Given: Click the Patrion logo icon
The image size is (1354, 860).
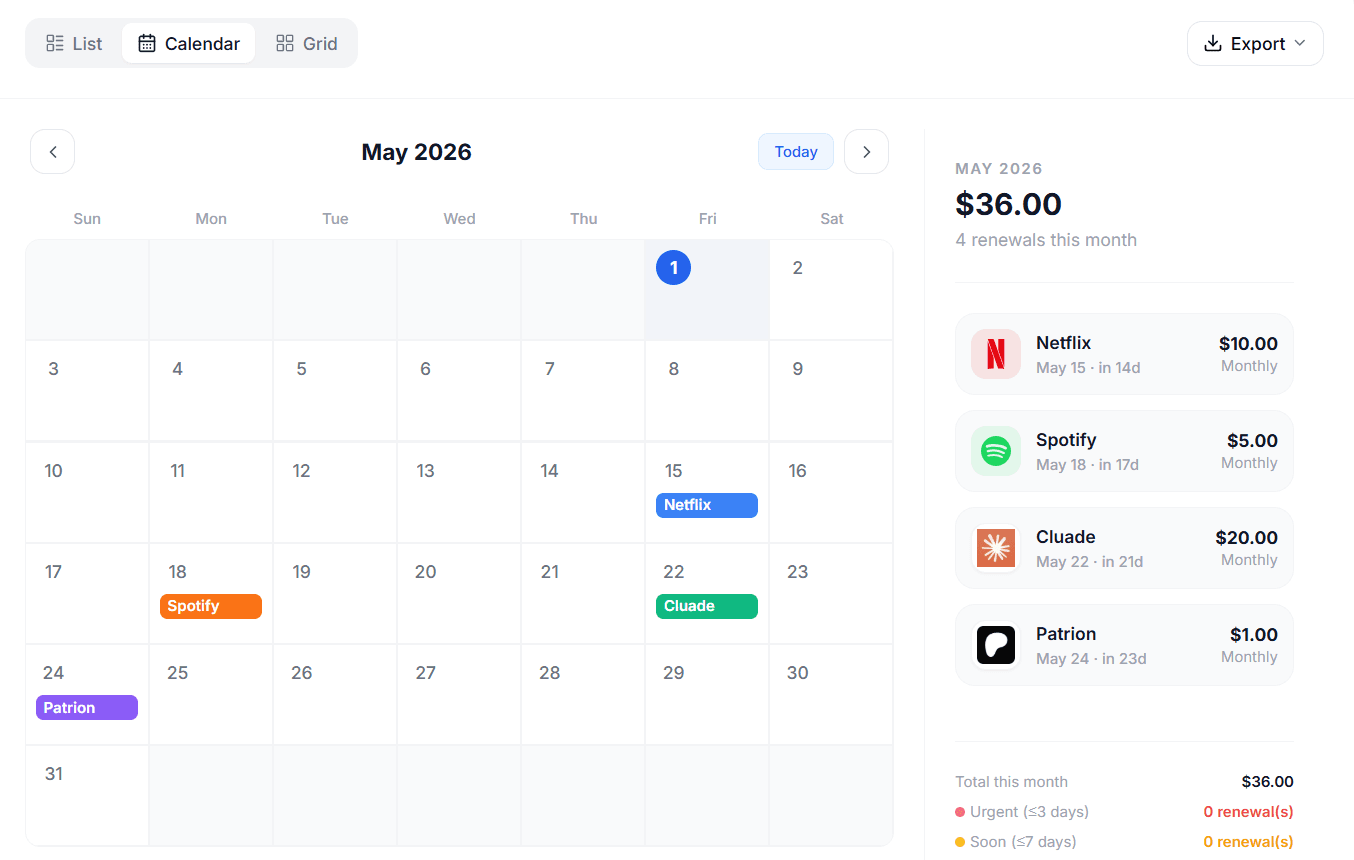Looking at the screenshot, I should coord(996,645).
